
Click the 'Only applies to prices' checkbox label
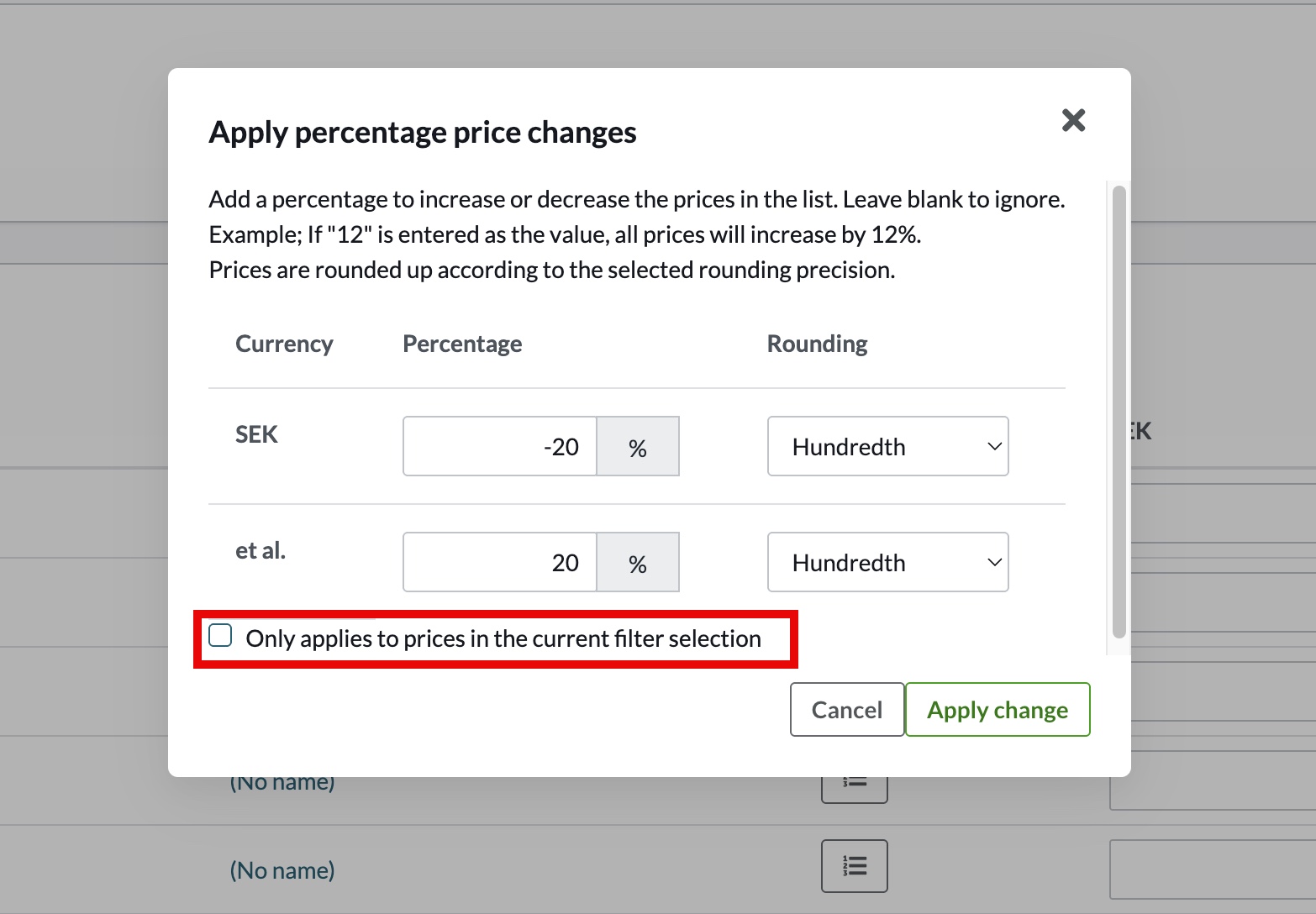point(503,639)
